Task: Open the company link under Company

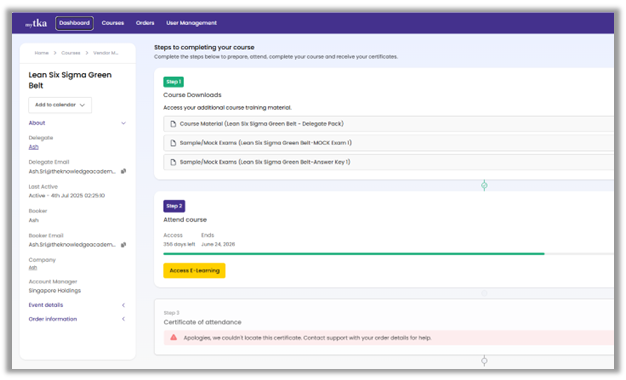Action: pos(33,268)
